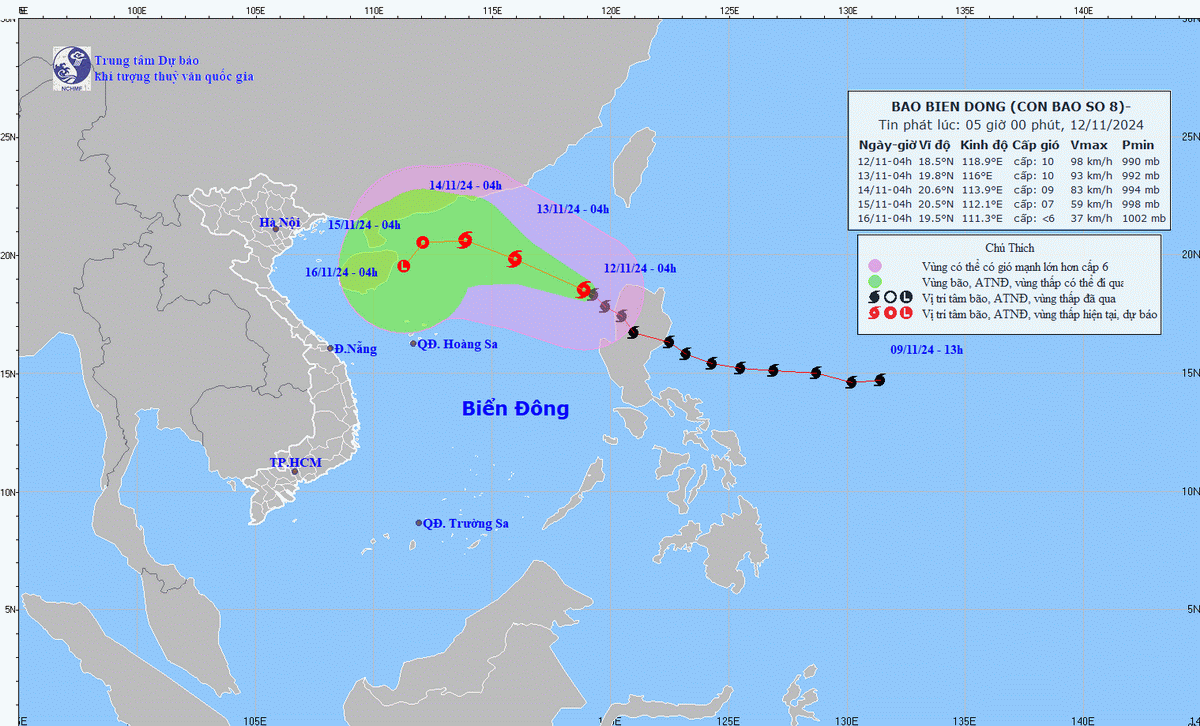
Task: Click the Đ.Nẵng city marker dot
Action: [x=330, y=348]
